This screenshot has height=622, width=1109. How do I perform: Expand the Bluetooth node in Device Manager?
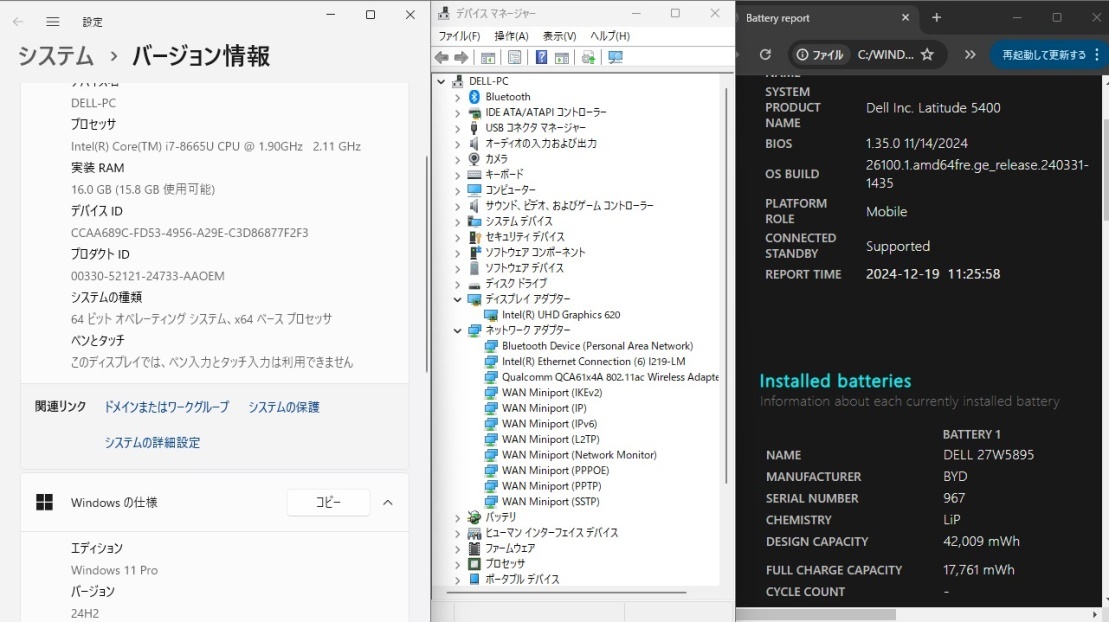(458, 97)
